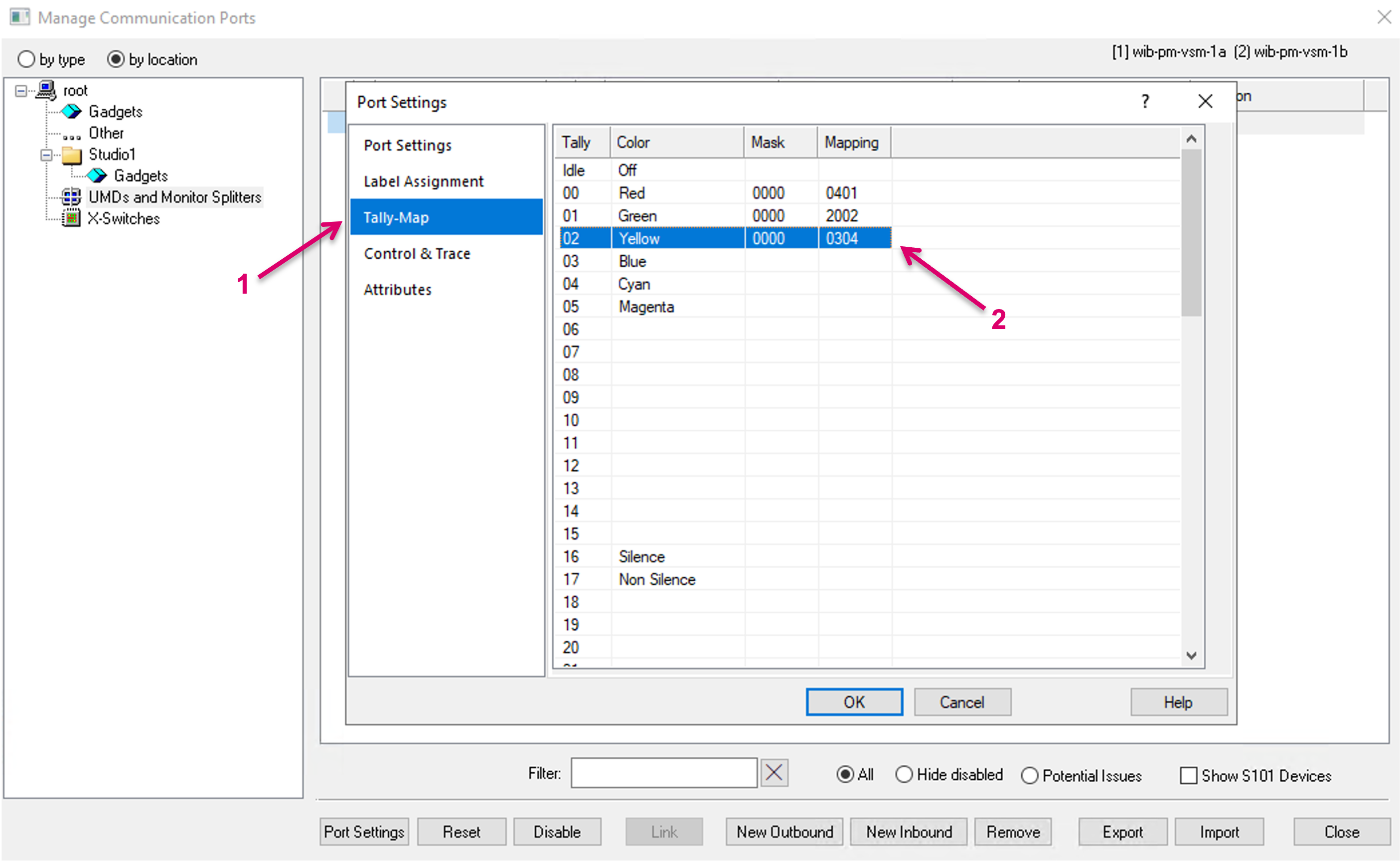The width and height of the screenshot is (1400, 861).
Task: Select the Hide disabled radio option
Action: pyautogui.click(x=904, y=774)
